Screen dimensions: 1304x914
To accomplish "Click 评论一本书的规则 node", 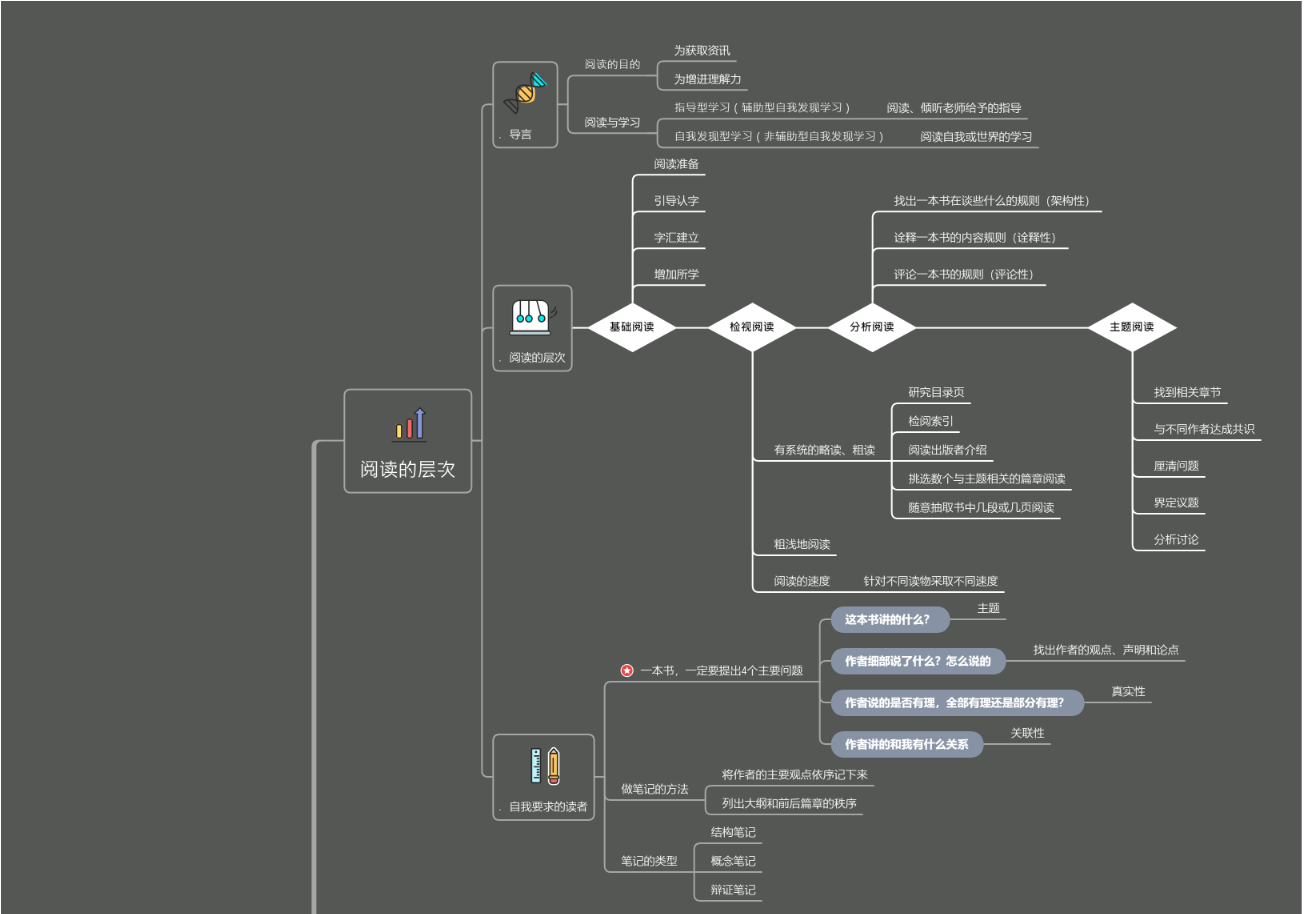I will pyautogui.click(x=964, y=274).
